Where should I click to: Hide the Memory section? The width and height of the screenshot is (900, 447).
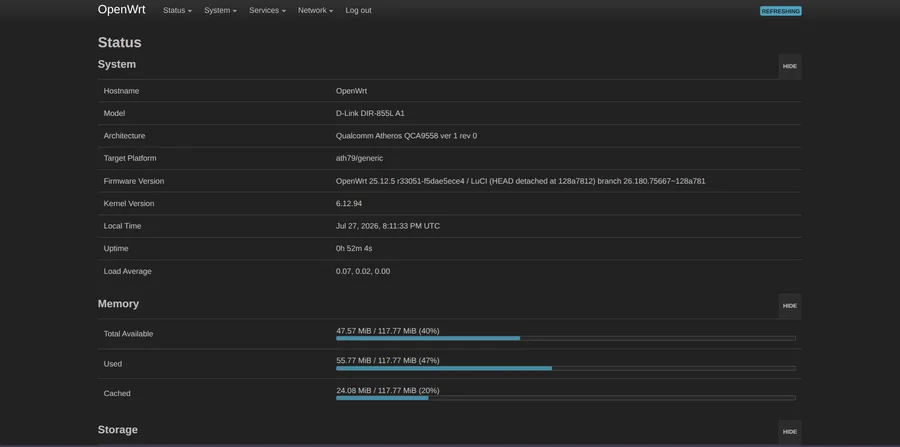click(x=790, y=306)
